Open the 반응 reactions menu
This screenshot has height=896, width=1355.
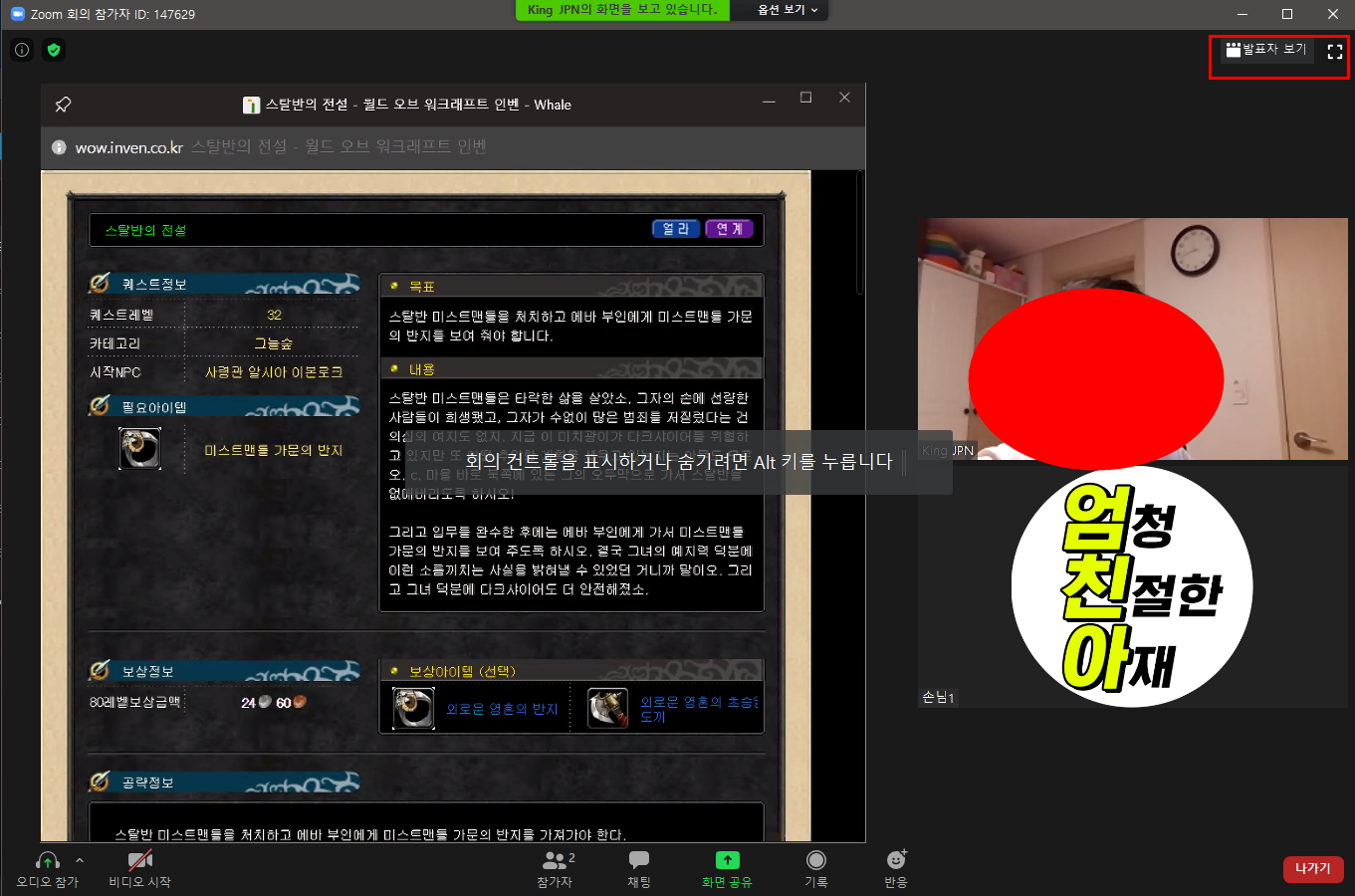(x=896, y=868)
